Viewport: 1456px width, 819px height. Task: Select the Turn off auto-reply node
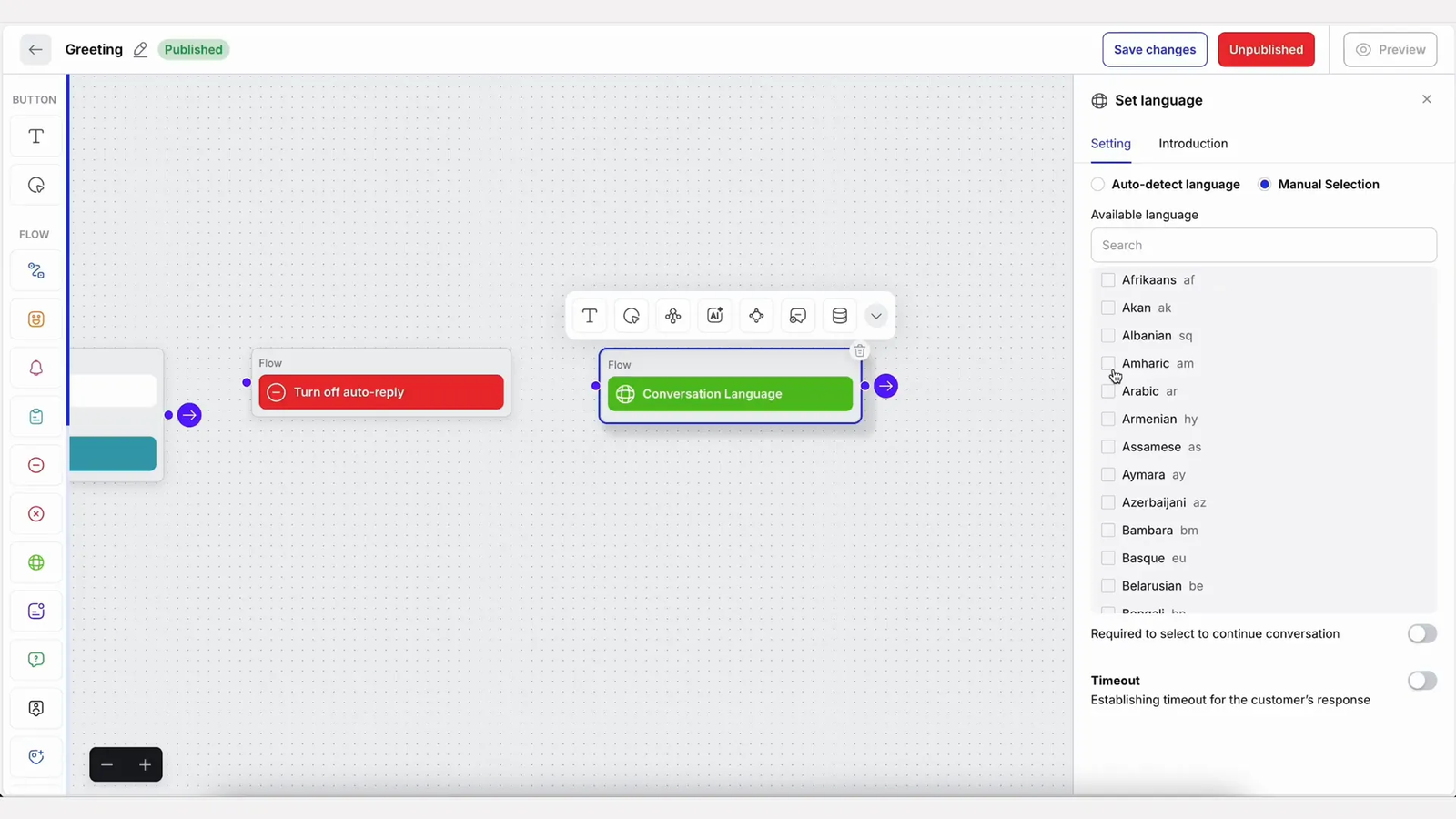381,392
